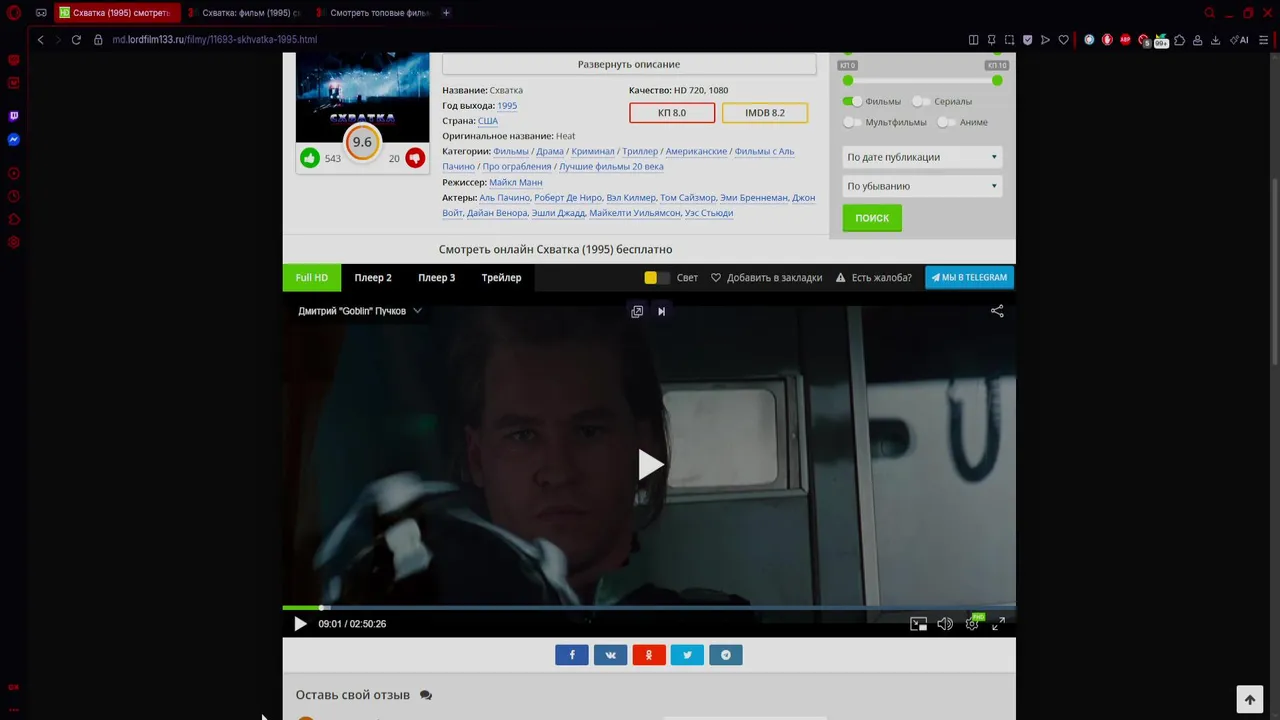Toggle the Мультфильмы filter switch
Screen dimensions: 1280x720
click(852, 122)
